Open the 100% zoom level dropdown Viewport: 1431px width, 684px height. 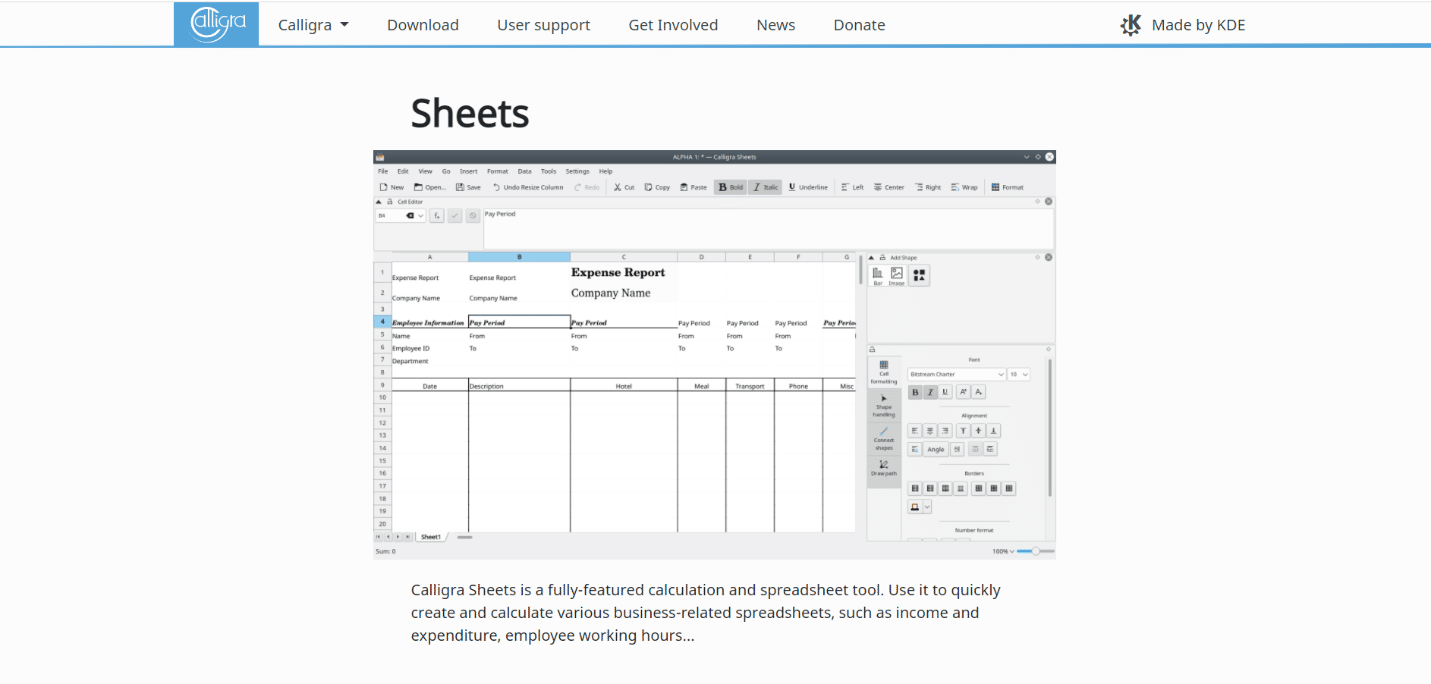(x=1003, y=551)
